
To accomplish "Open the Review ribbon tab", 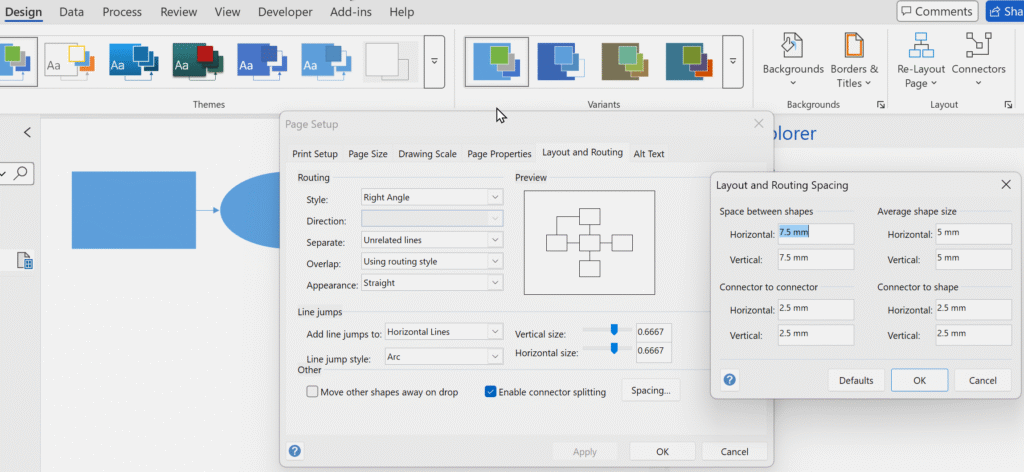I will click(179, 12).
